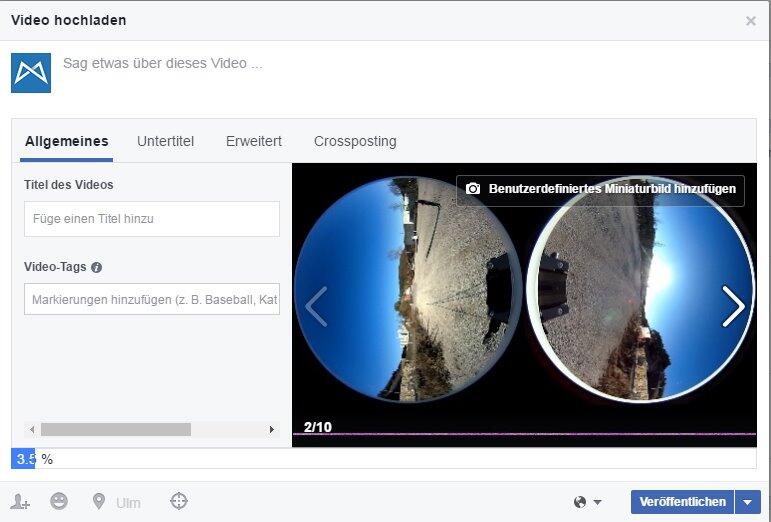The image size is (771, 522).
Task: Switch to the Untertitel tab
Action: click(x=165, y=141)
